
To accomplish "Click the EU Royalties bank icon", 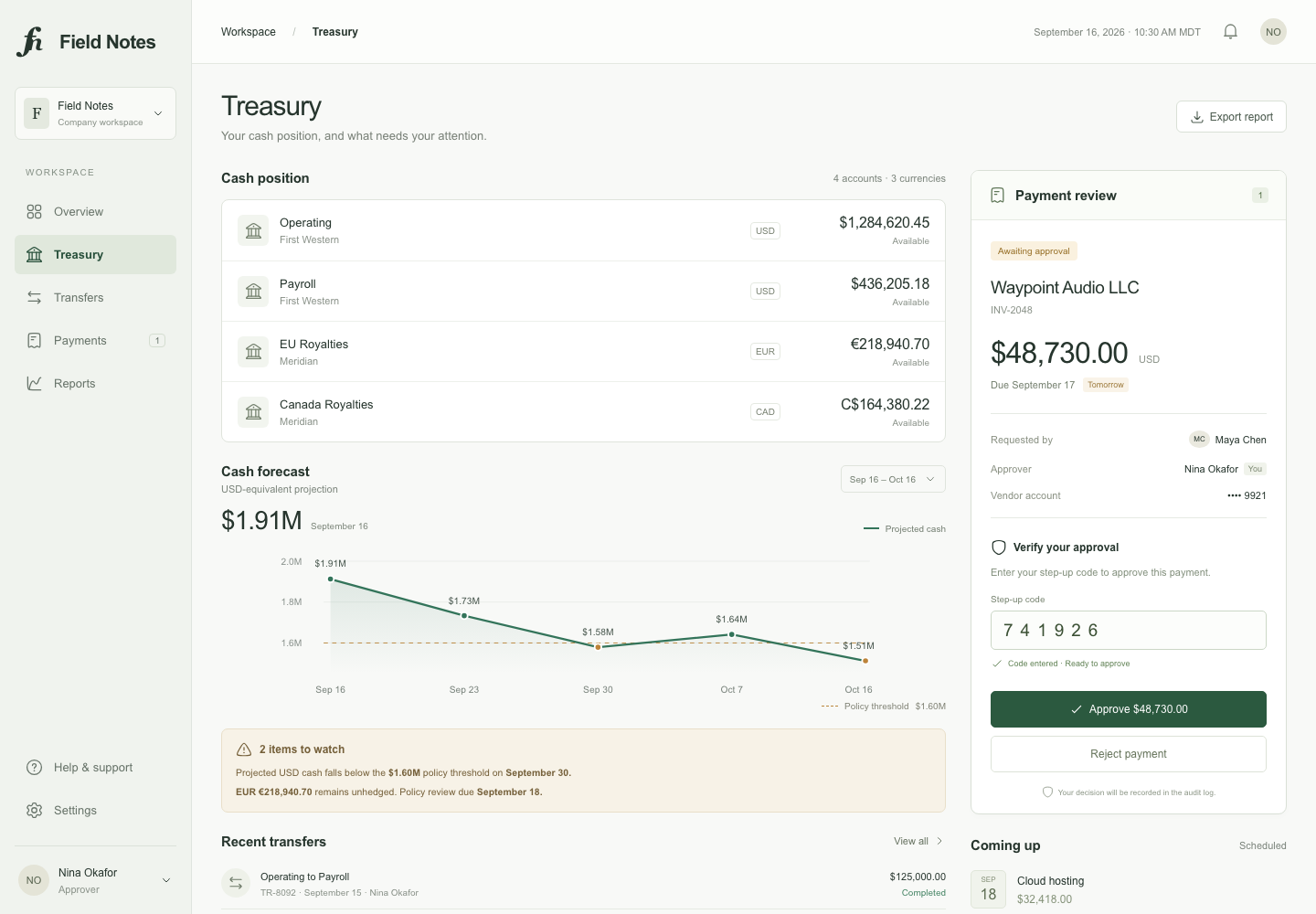I will pos(253,352).
